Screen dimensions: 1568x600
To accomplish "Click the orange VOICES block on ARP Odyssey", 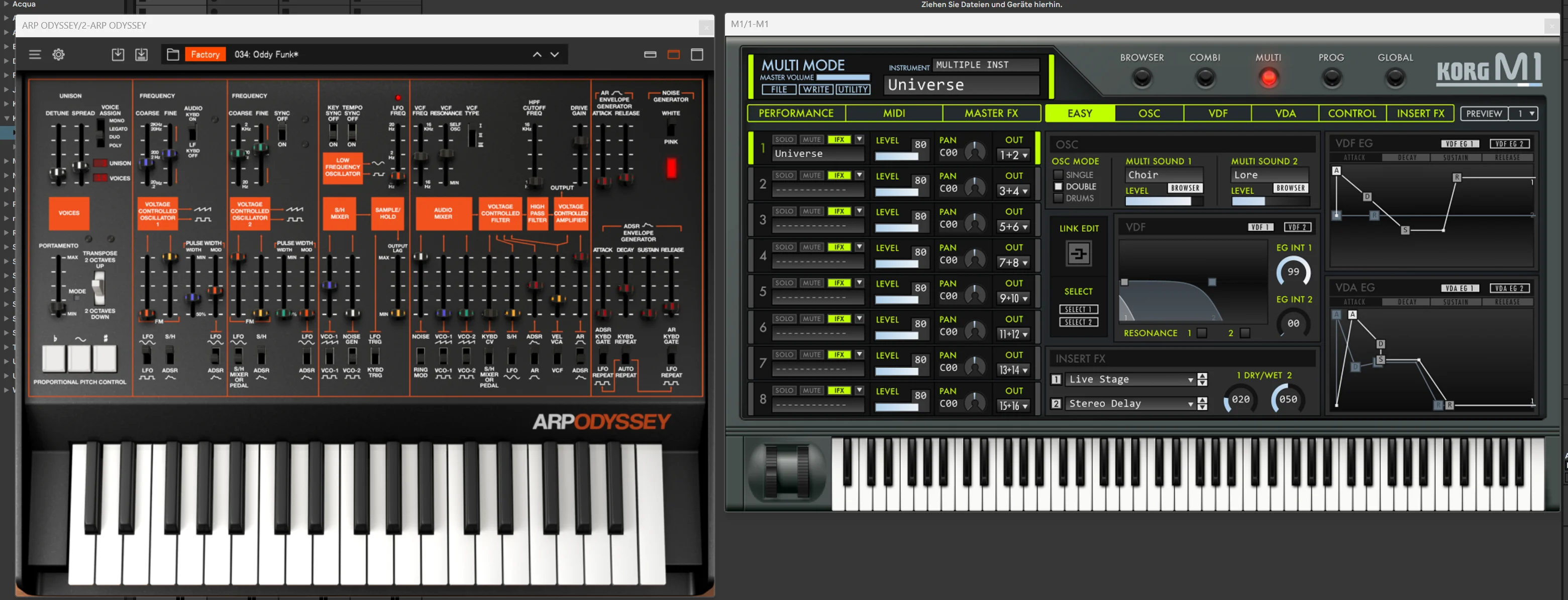I will coord(69,213).
